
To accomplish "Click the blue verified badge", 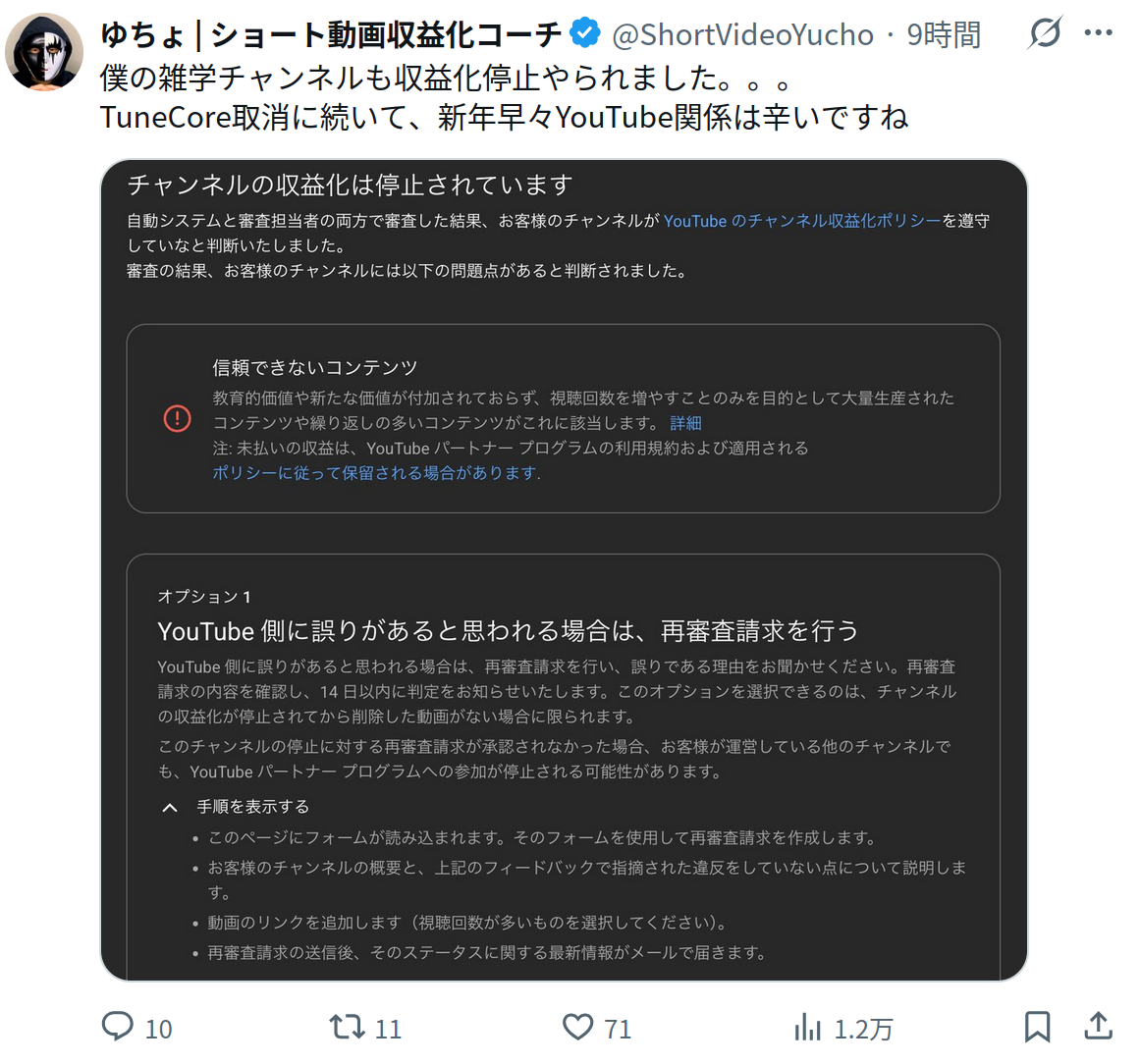I will 585,33.
